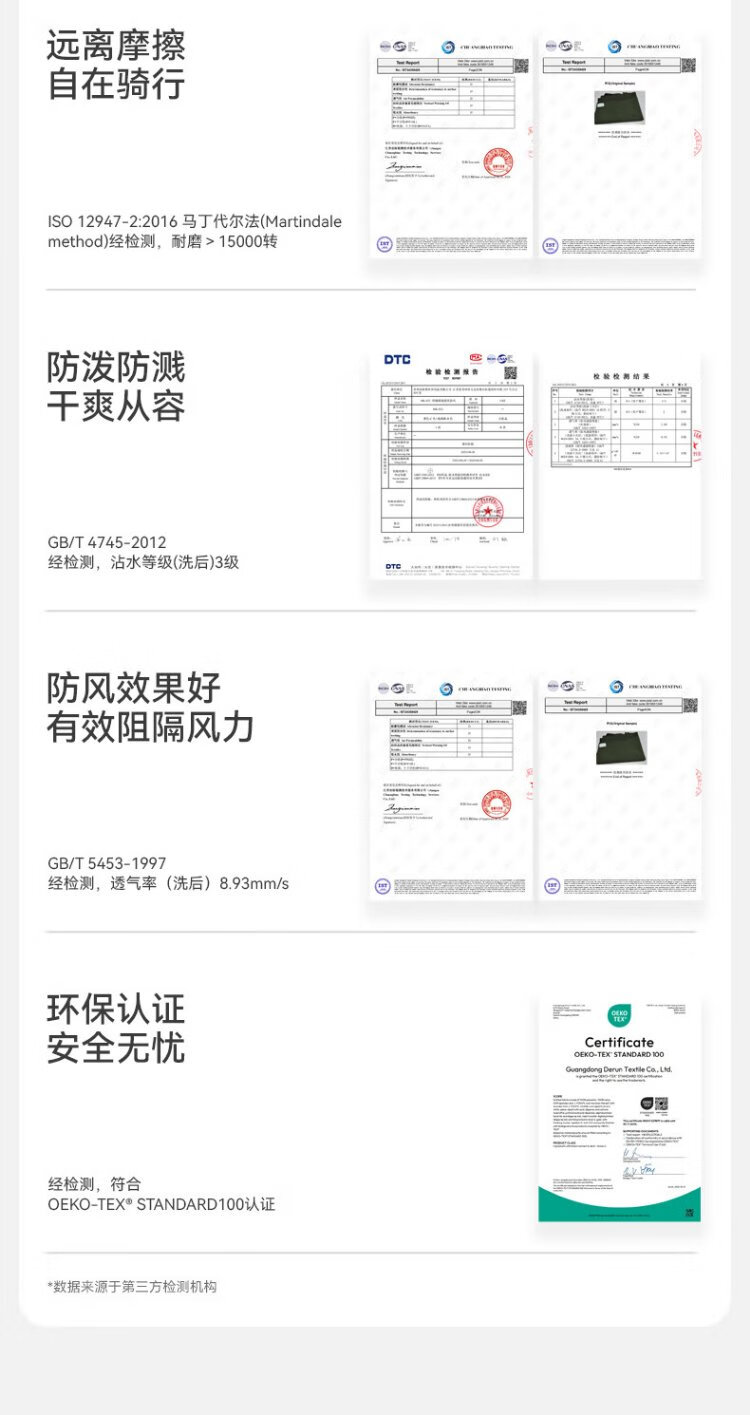Click the round red seal on the abrasion test report
This screenshot has height=1415, width=750.
pos(496,161)
